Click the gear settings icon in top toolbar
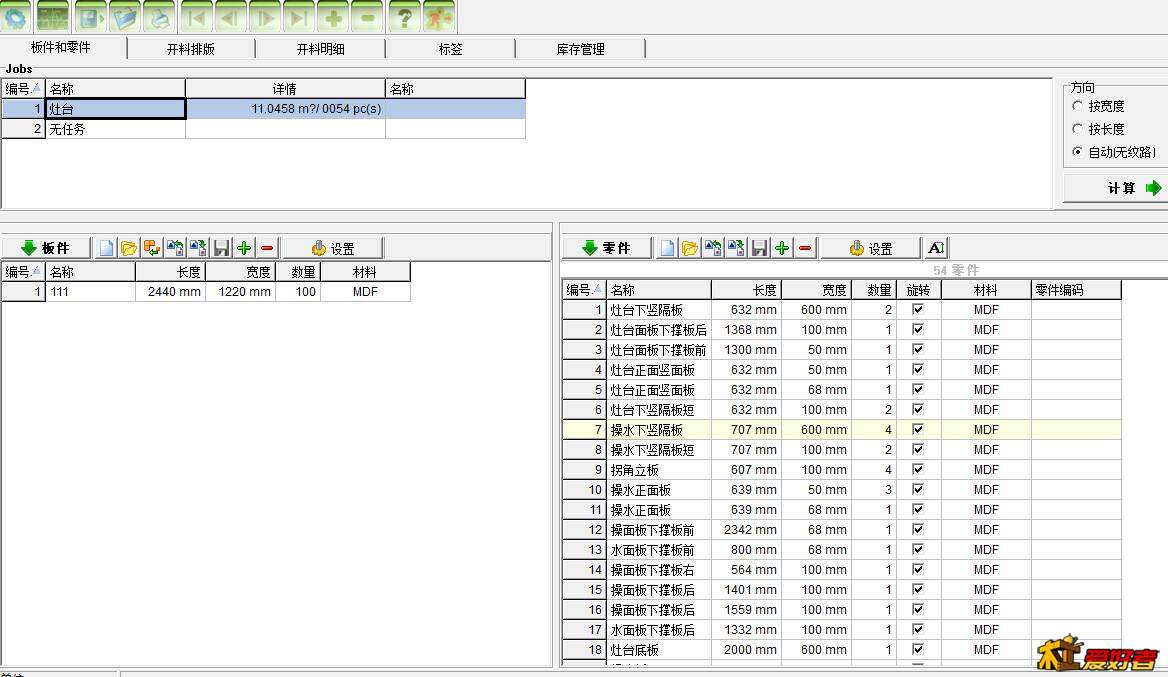Image resolution: width=1168 pixels, height=677 pixels. click(17, 17)
